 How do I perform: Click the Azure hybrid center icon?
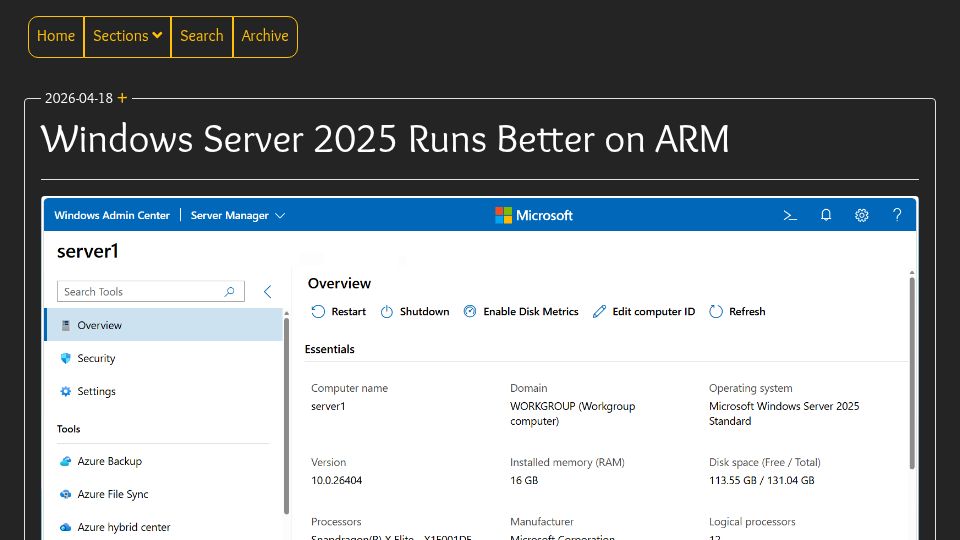pyautogui.click(x=66, y=527)
